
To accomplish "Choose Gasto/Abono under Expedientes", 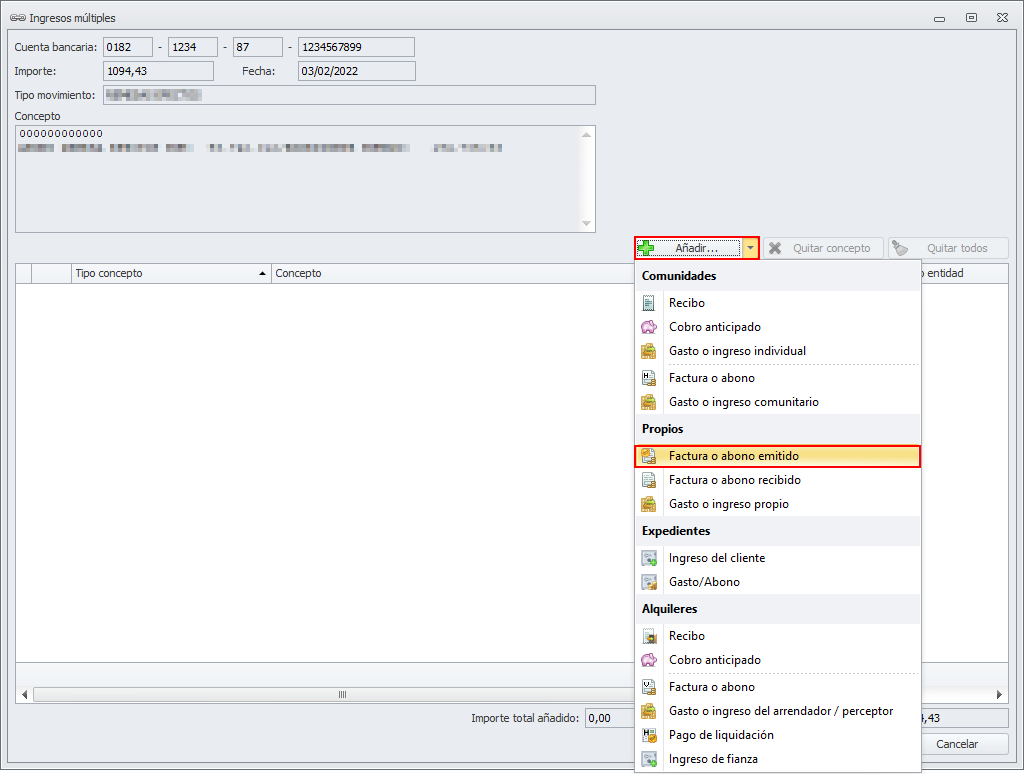I will click(778, 582).
